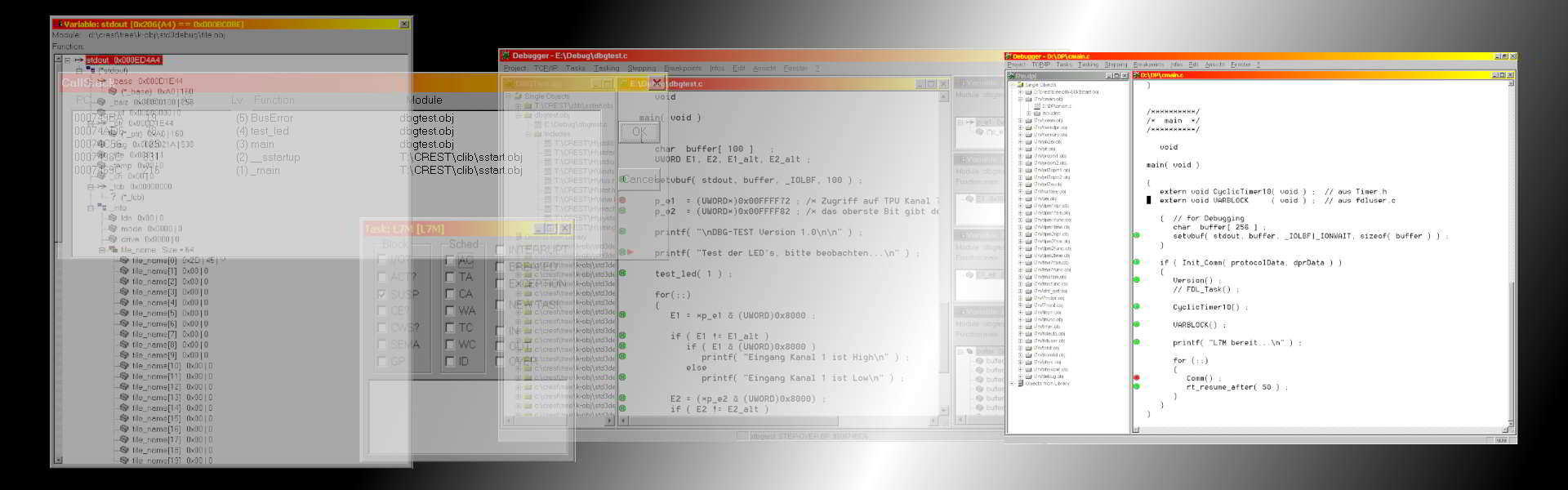The height and width of the screenshot is (490, 1568).
Task: Click the green marker beside Init_Comm condition
Action: 1136,262
